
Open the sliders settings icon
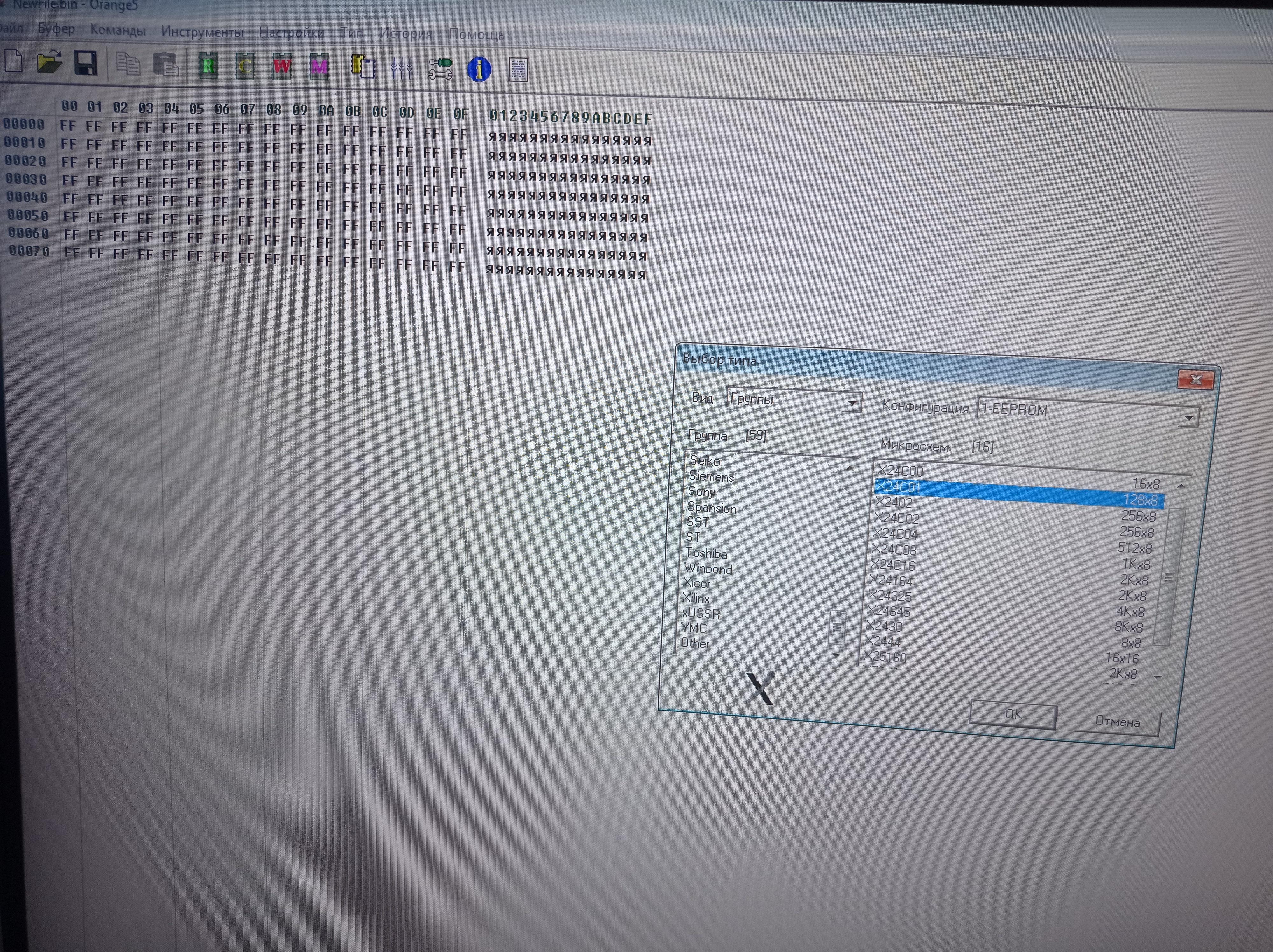(x=401, y=68)
